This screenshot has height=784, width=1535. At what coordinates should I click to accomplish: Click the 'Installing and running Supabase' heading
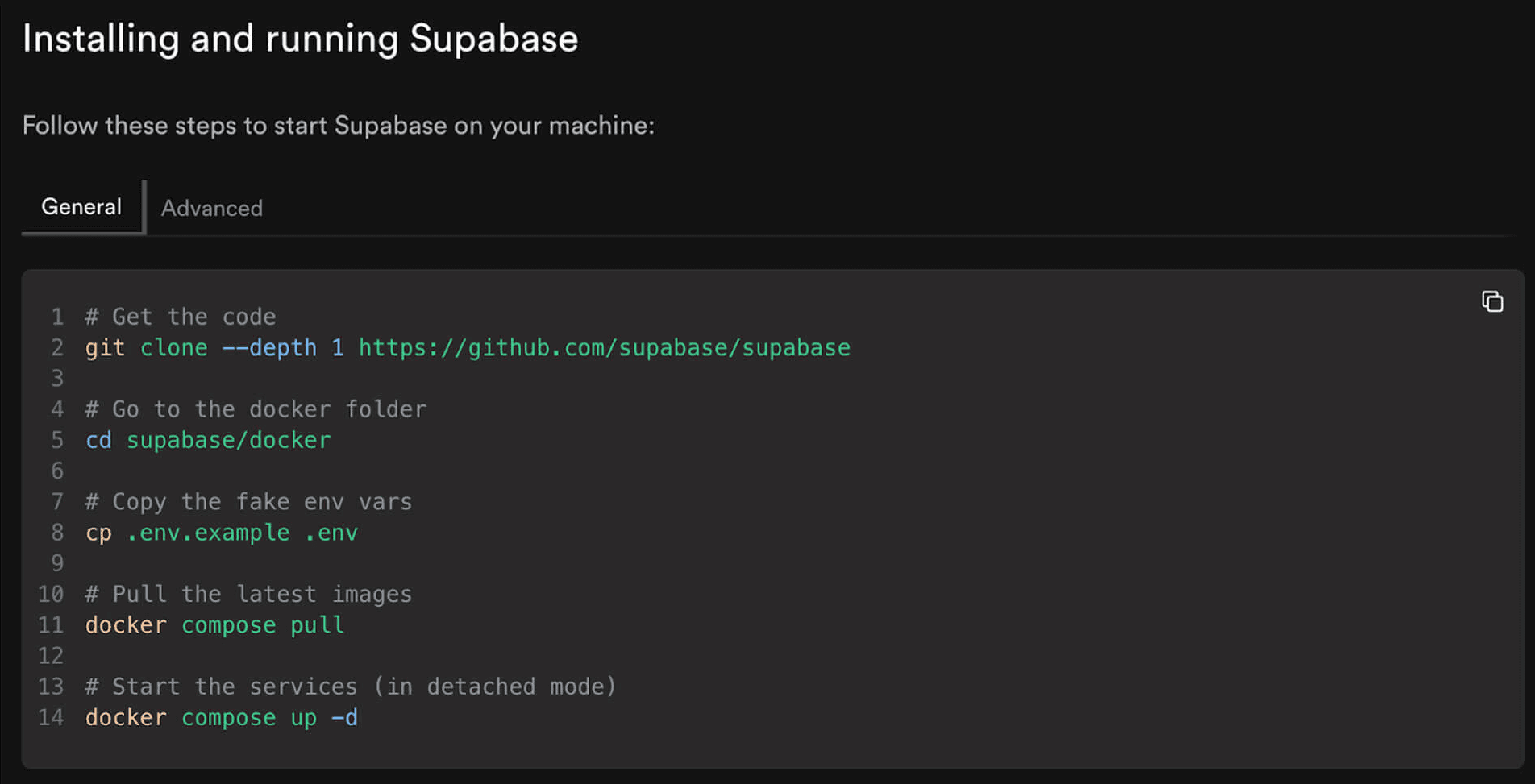tap(300, 39)
